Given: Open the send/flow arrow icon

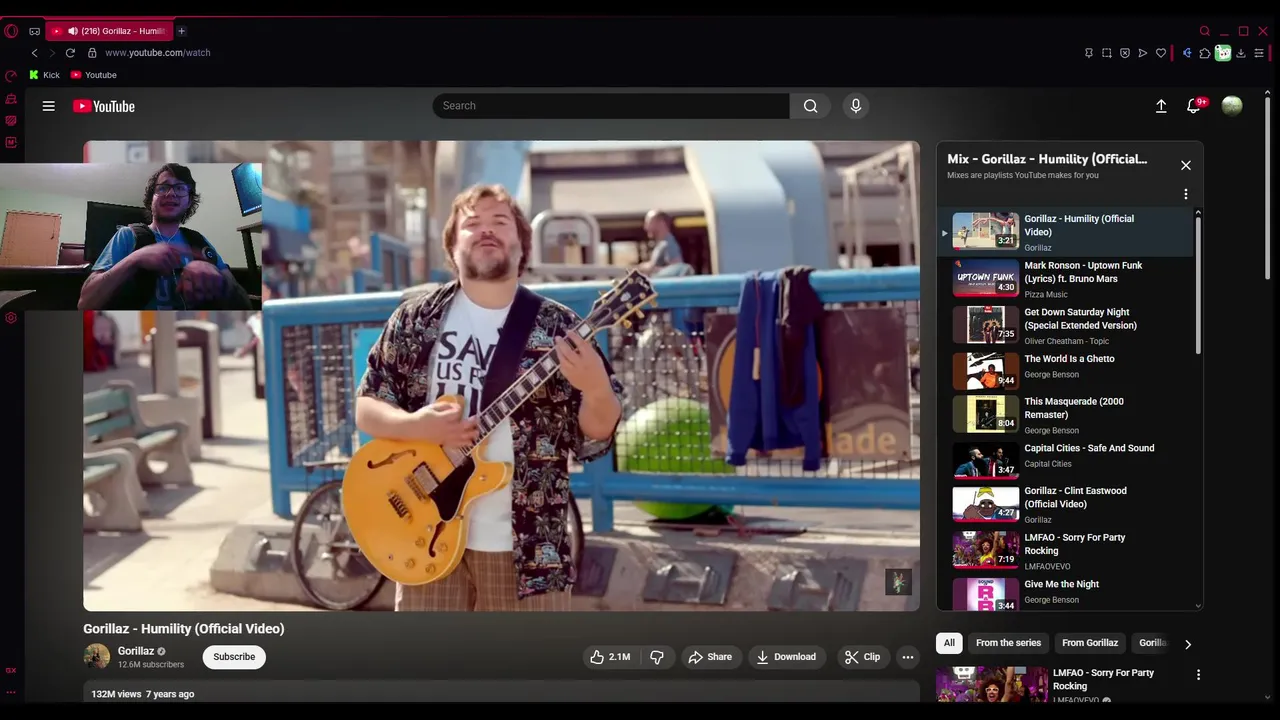Looking at the screenshot, I should click(x=1143, y=53).
